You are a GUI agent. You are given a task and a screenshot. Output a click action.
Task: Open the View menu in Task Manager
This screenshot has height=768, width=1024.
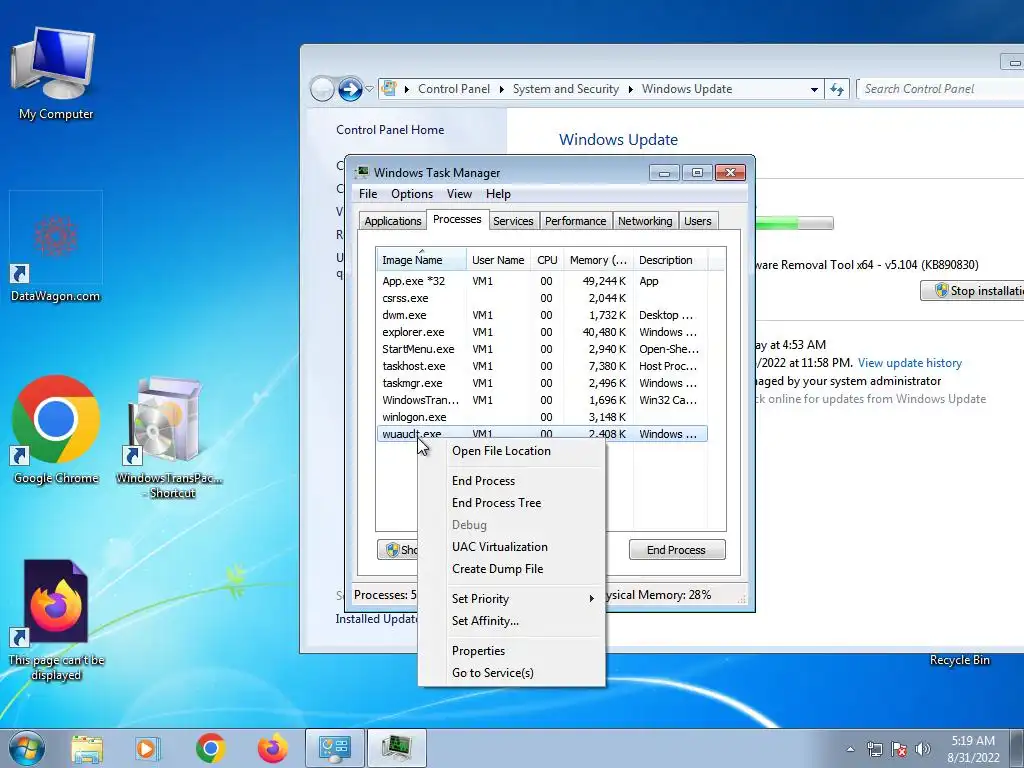click(x=459, y=194)
